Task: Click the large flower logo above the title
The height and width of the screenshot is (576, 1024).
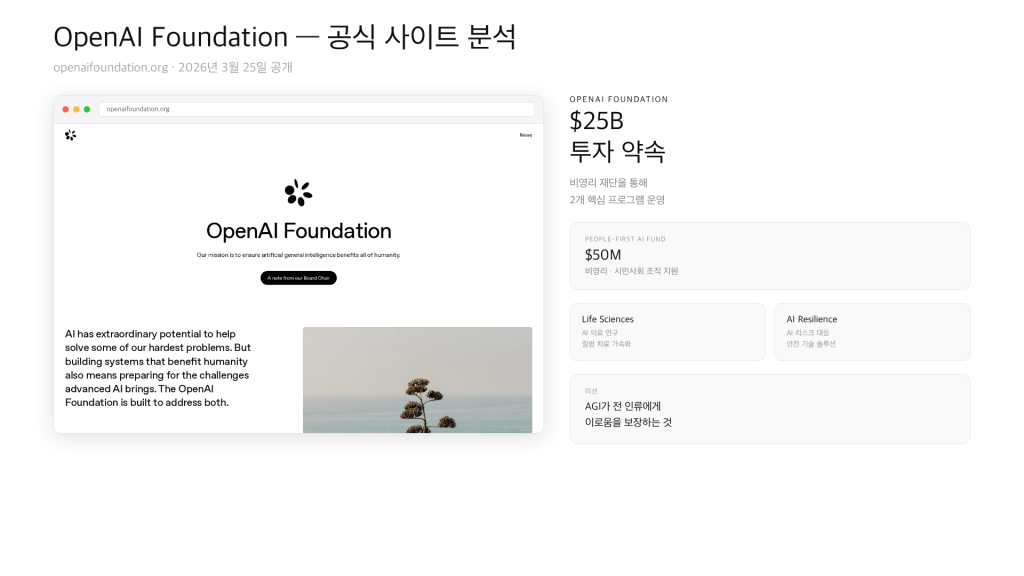Action: click(298, 193)
